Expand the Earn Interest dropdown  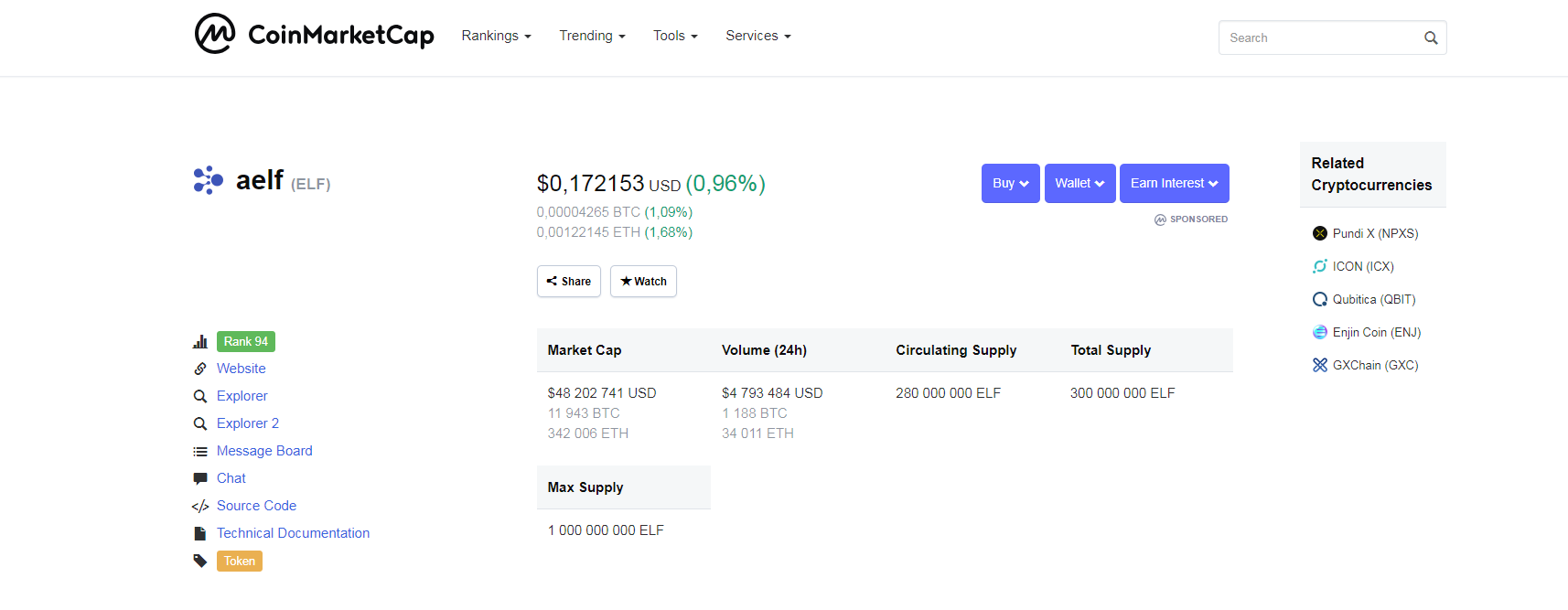[x=1174, y=184]
